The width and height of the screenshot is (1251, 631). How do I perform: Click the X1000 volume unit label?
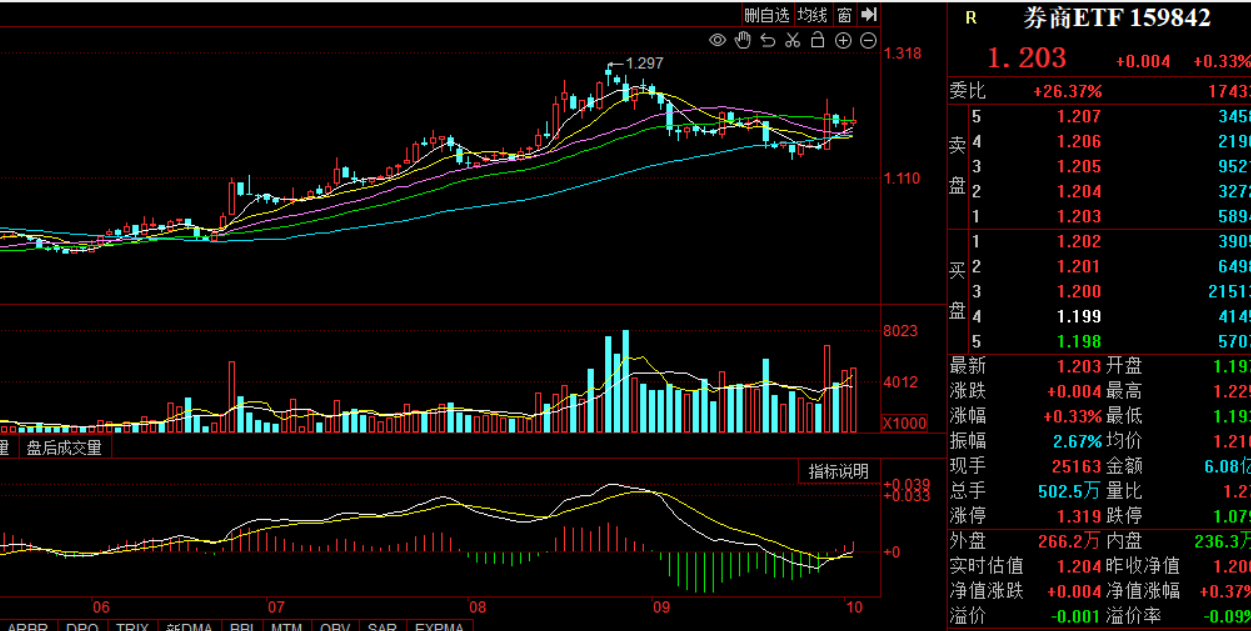pos(905,424)
